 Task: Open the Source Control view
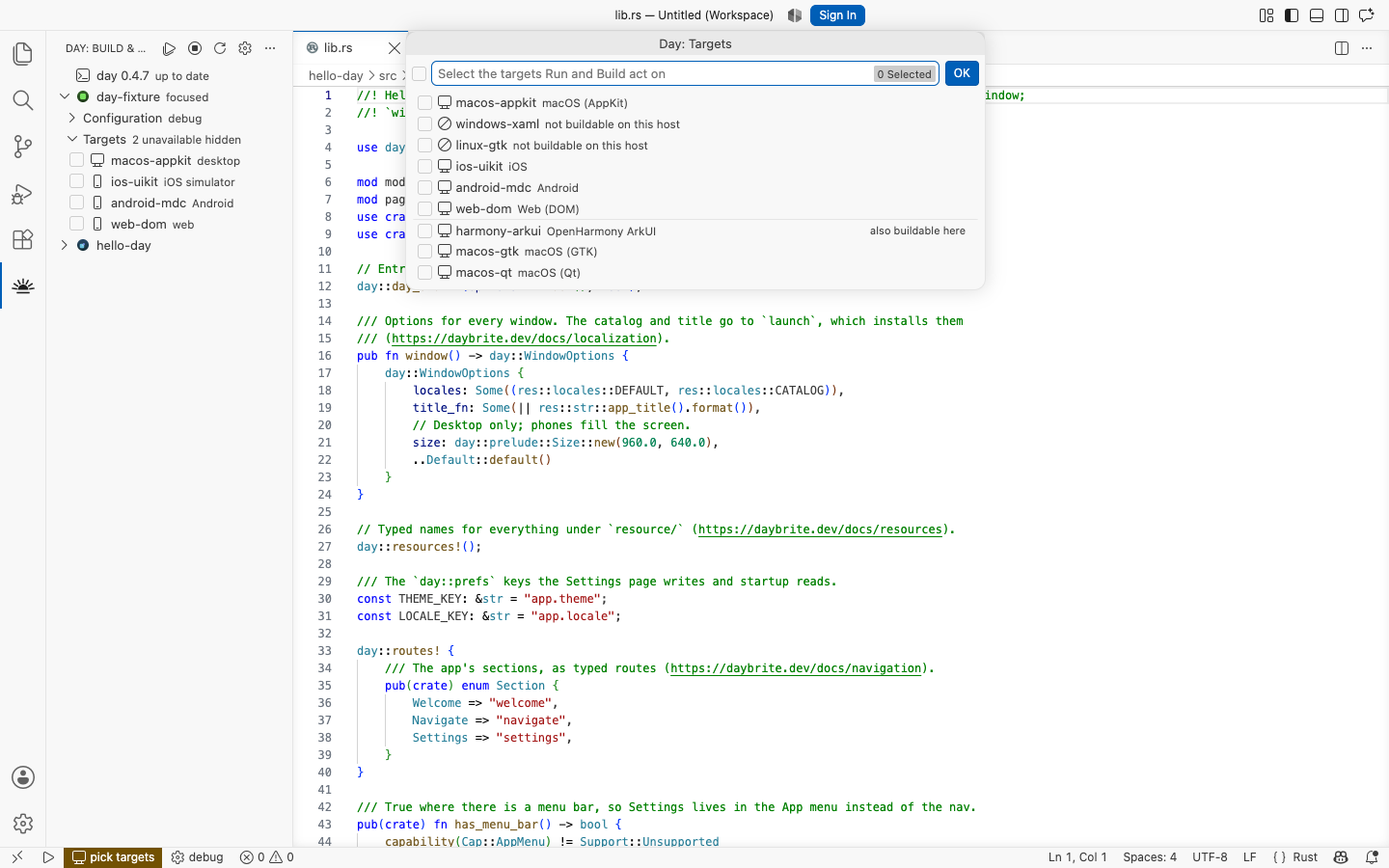pos(23,147)
